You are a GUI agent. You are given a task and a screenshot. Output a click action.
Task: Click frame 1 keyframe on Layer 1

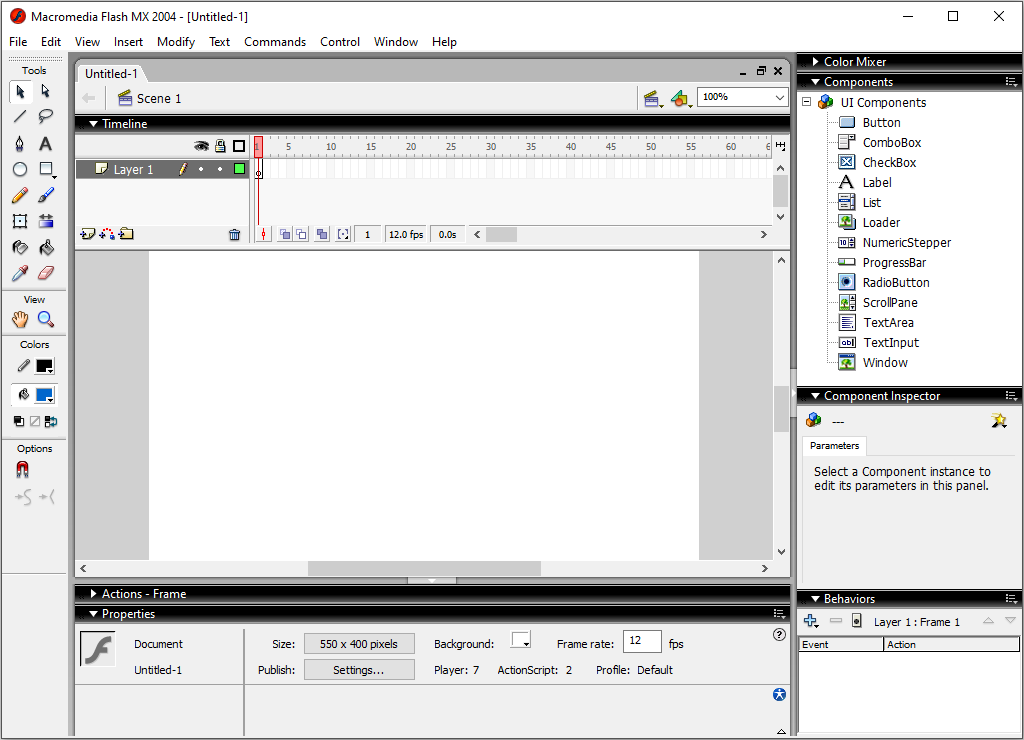(259, 169)
